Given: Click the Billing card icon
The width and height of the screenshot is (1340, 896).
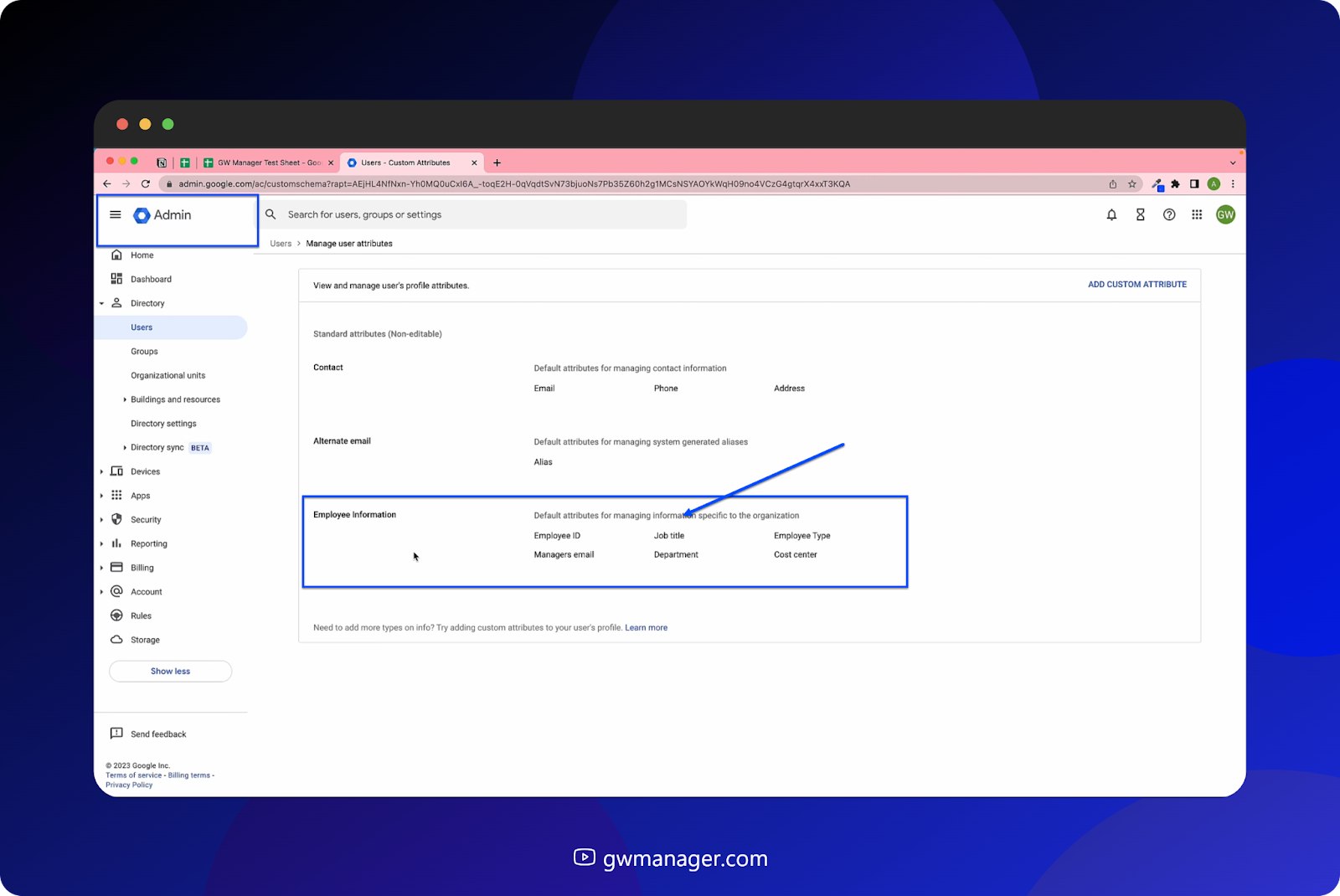Looking at the screenshot, I should 116,568.
